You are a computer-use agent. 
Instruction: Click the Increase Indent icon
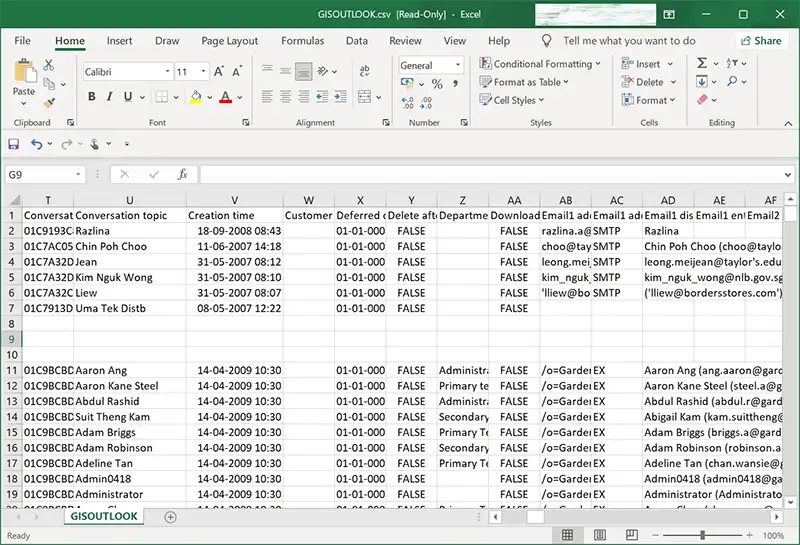pos(340,96)
